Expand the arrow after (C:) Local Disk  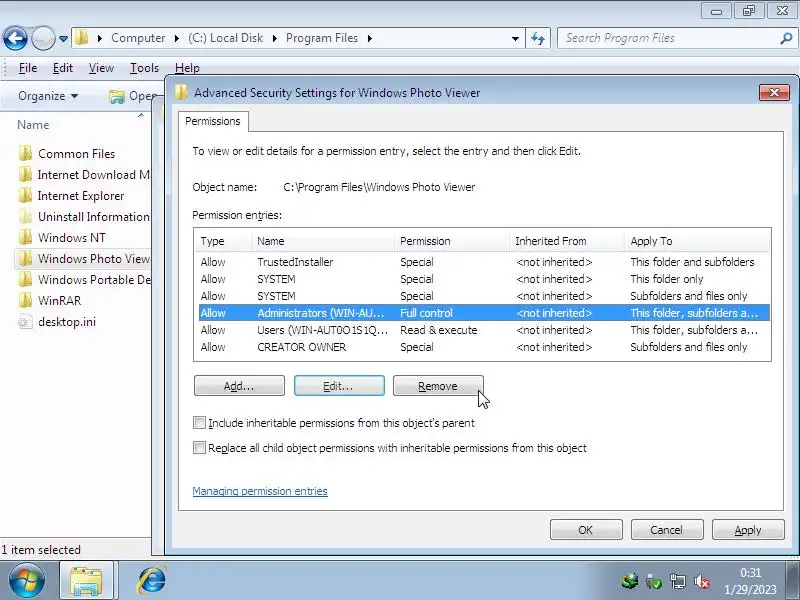pos(274,38)
